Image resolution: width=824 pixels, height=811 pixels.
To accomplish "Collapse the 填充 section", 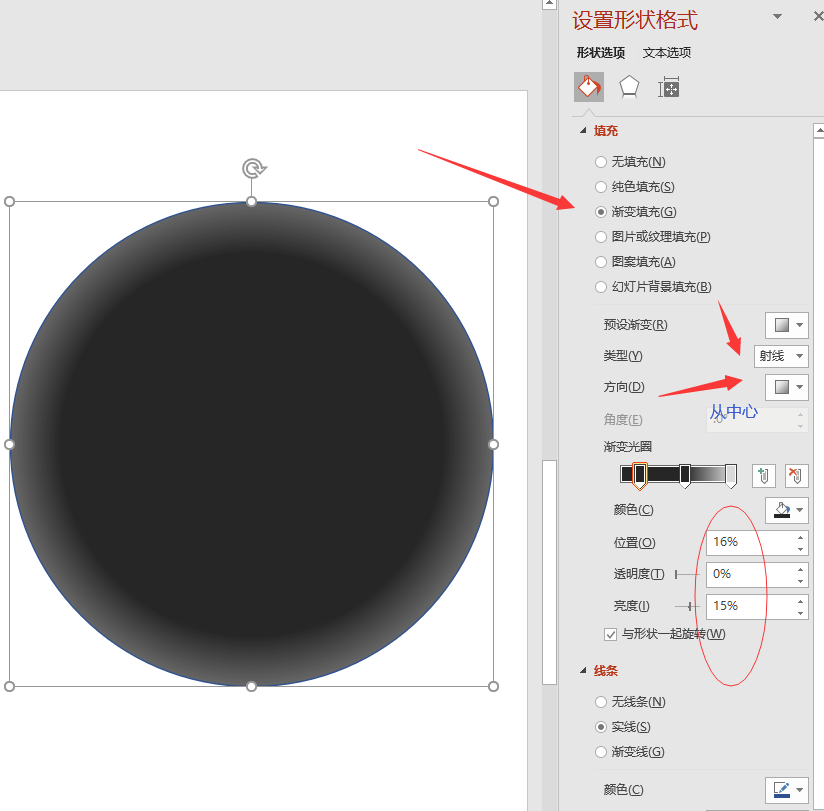I will 583,130.
